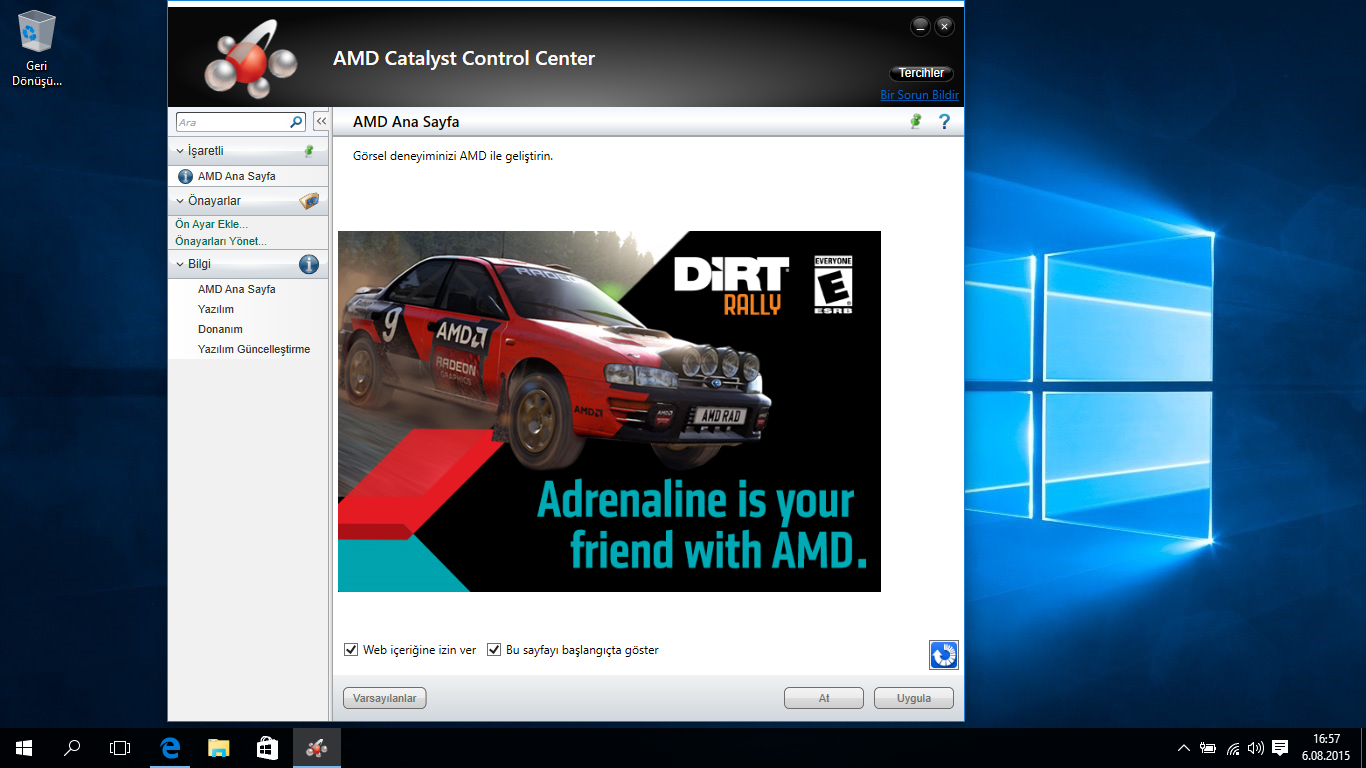Click the 'Önayarları Yönet...' link
1366x768 pixels.
pos(221,241)
